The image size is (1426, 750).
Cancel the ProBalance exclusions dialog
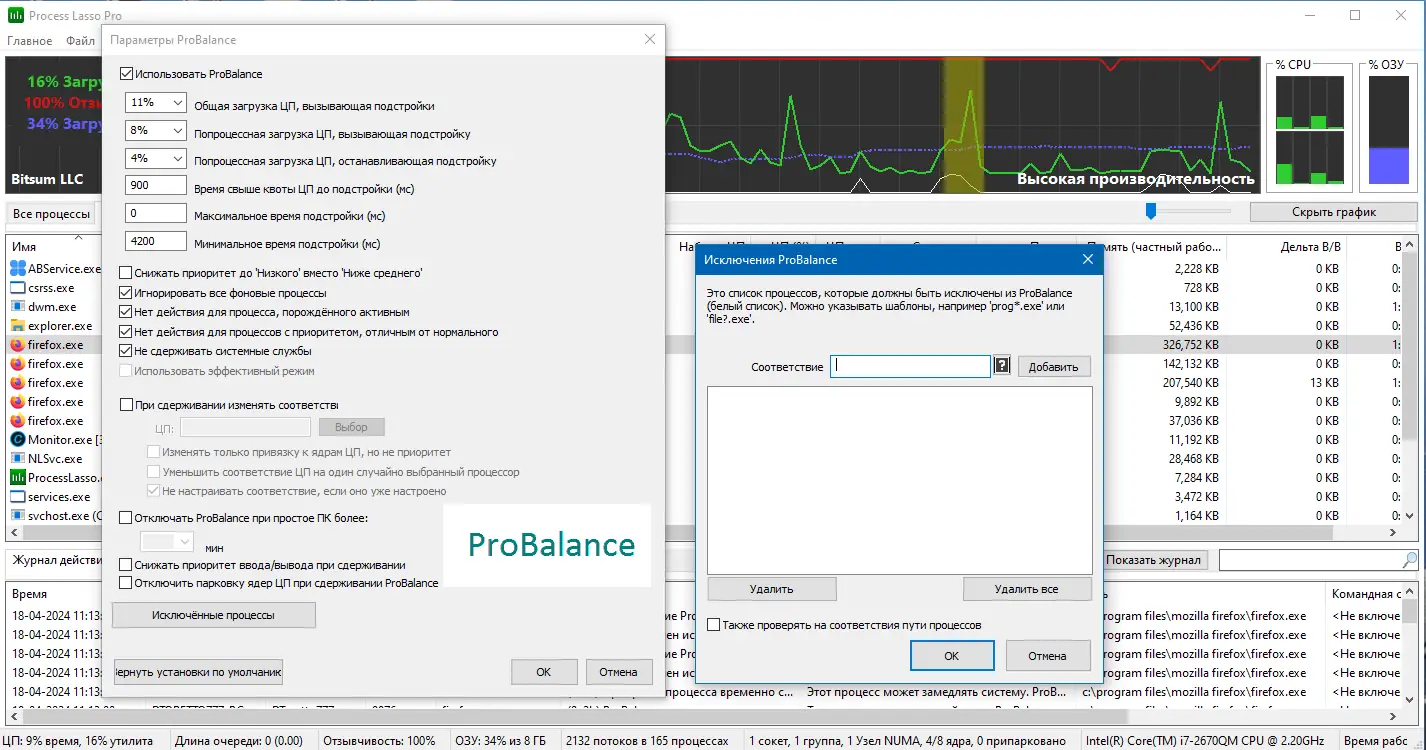pos(1047,656)
